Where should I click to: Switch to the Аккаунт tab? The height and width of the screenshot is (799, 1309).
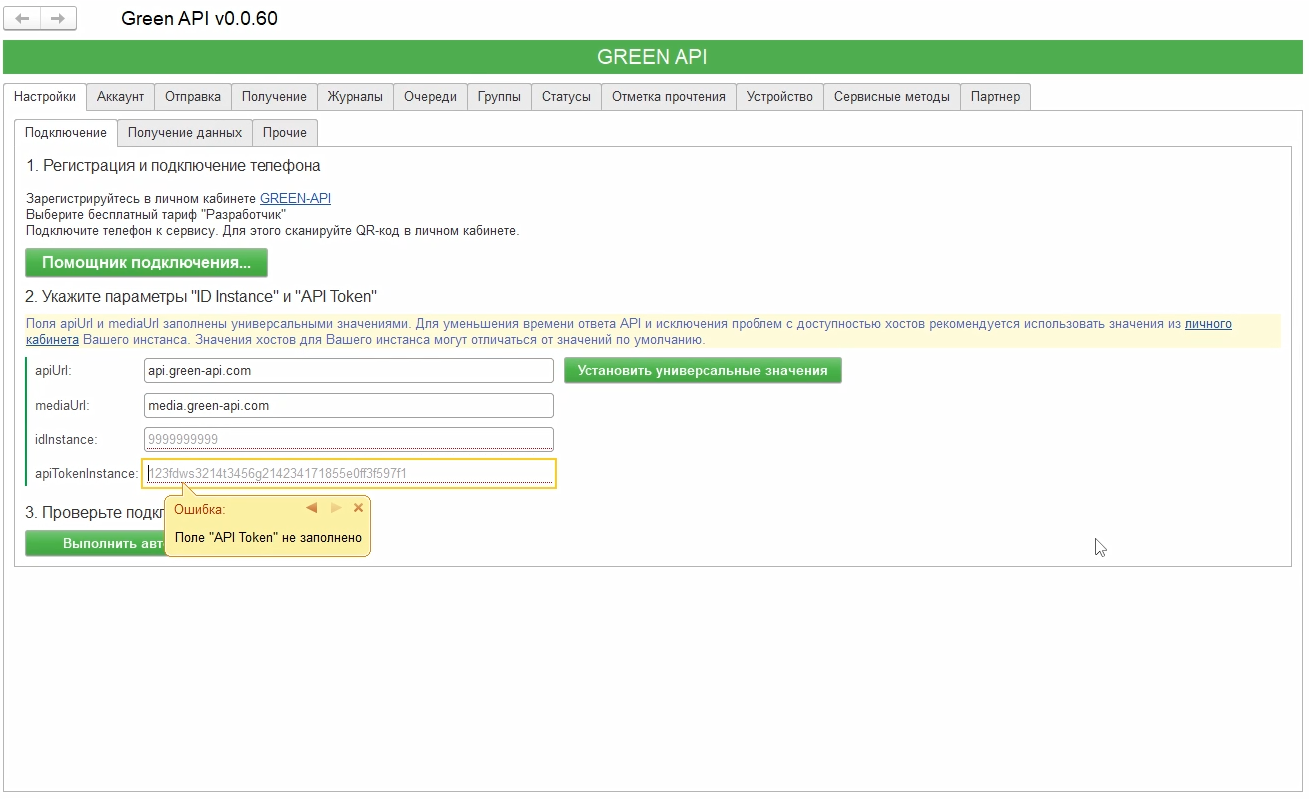pyautogui.click(x=120, y=96)
